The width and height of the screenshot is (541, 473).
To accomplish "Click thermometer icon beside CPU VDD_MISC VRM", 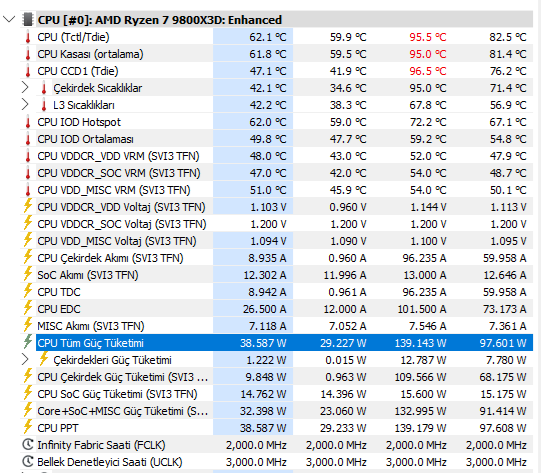I will (28, 190).
